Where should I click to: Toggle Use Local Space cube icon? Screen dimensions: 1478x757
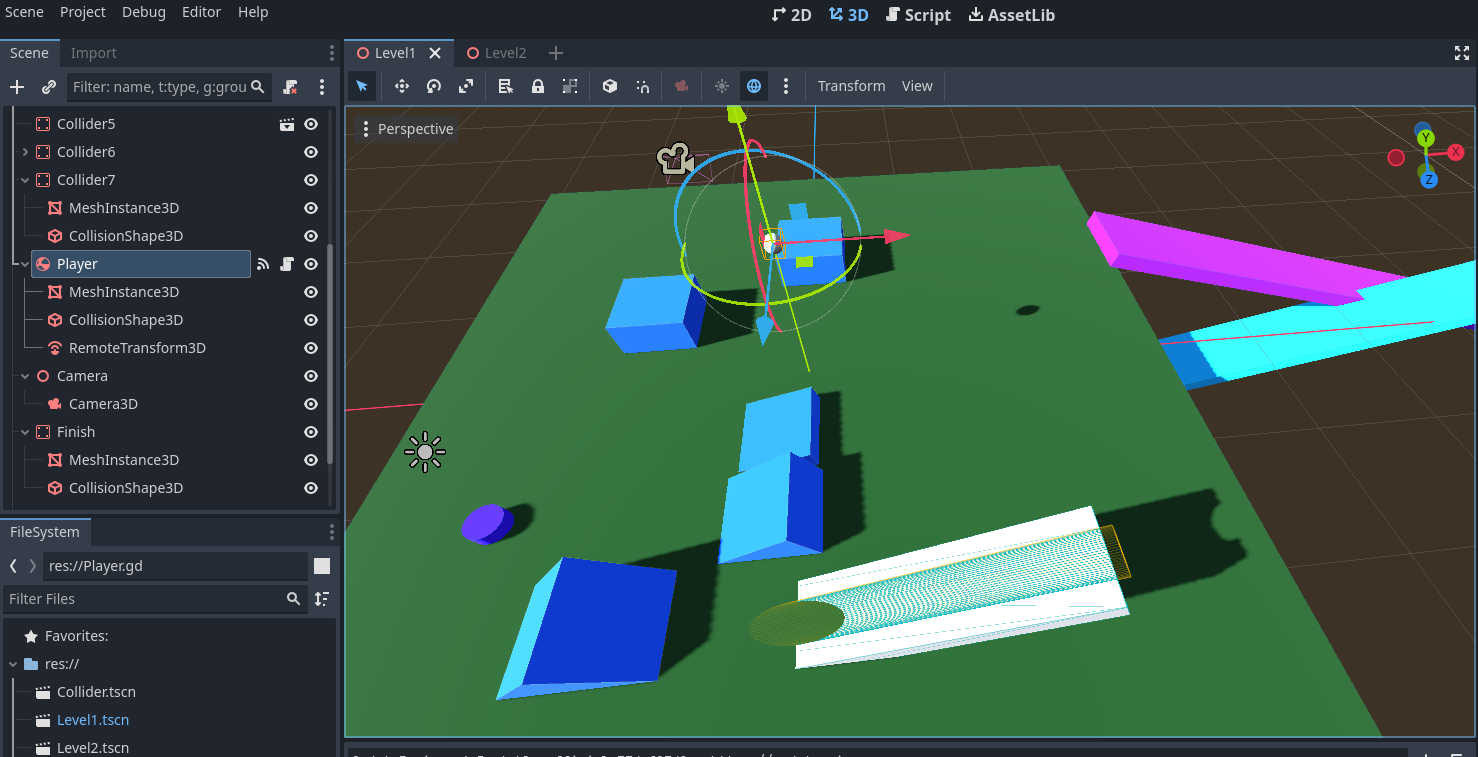pyautogui.click(x=610, y=86)
